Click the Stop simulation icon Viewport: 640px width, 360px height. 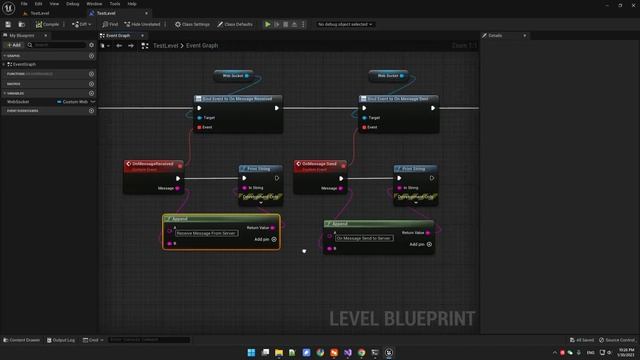pyautogui.click(x=286, y=24)
